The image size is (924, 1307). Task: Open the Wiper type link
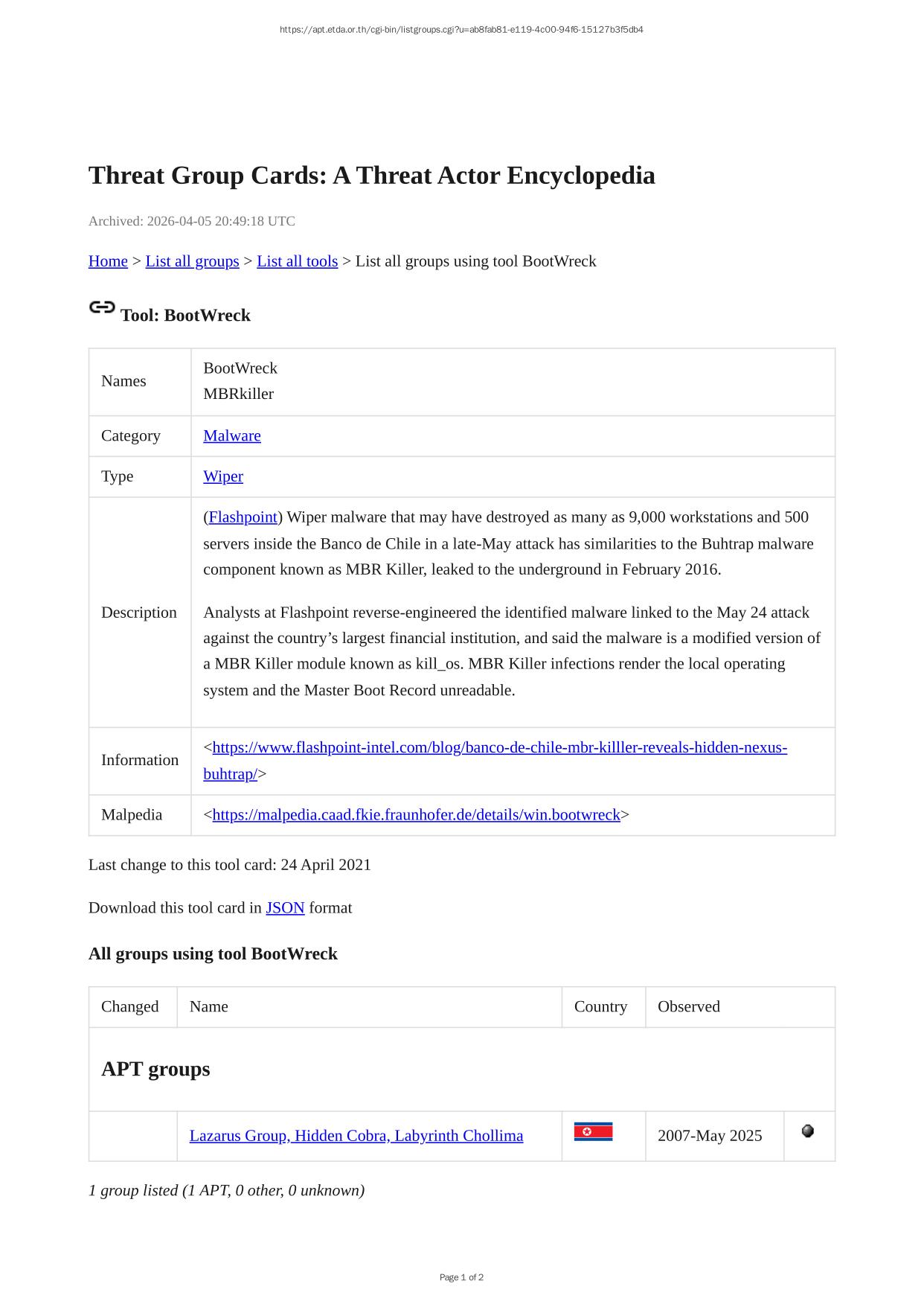[x=223, y=476]
